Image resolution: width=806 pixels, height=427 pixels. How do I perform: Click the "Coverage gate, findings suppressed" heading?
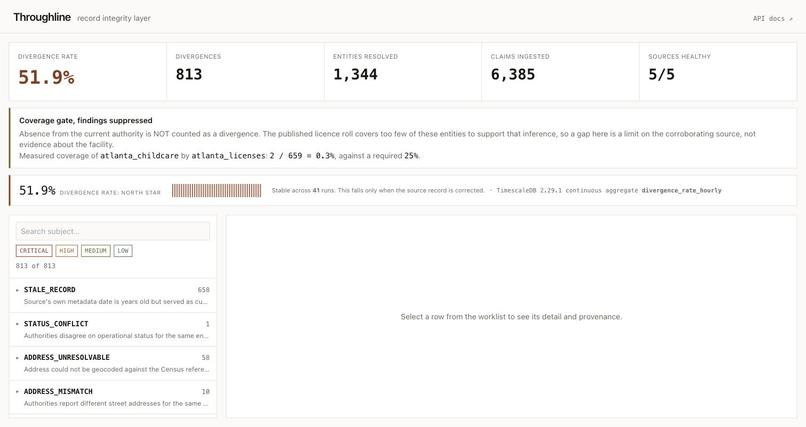tap(86, 120)
